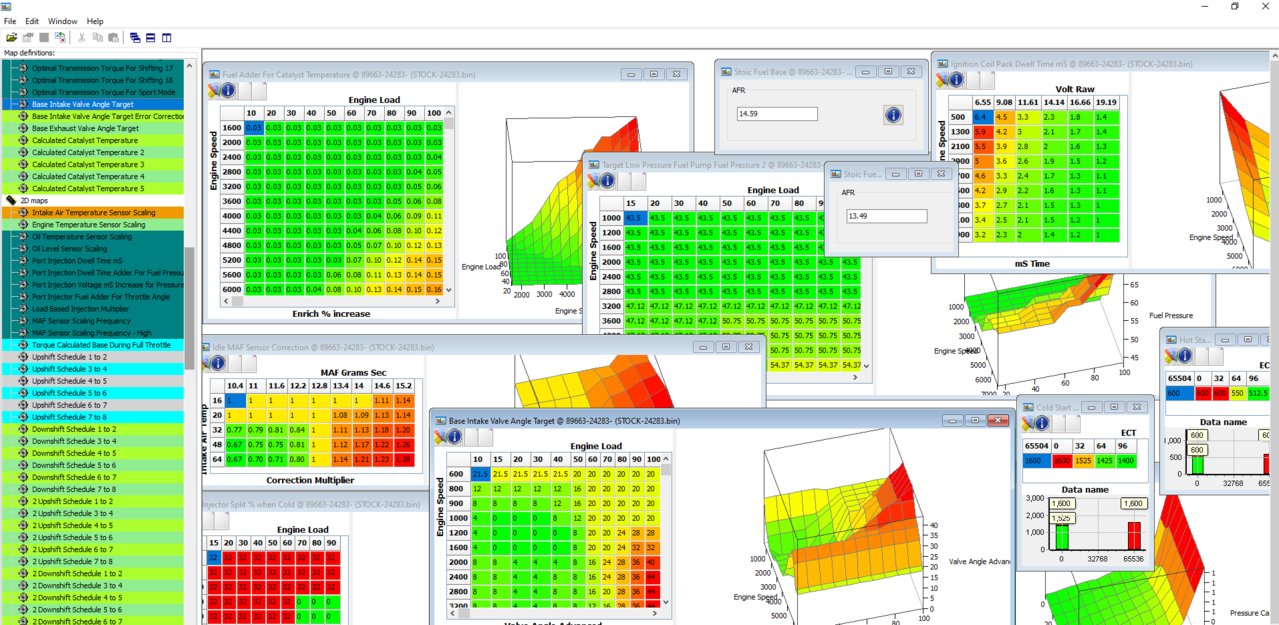Screen dimensions: 1279x625
Task: Click gear icon beside Calculated Catalyst Temperature 2
Action: click(x=24, y=152)
